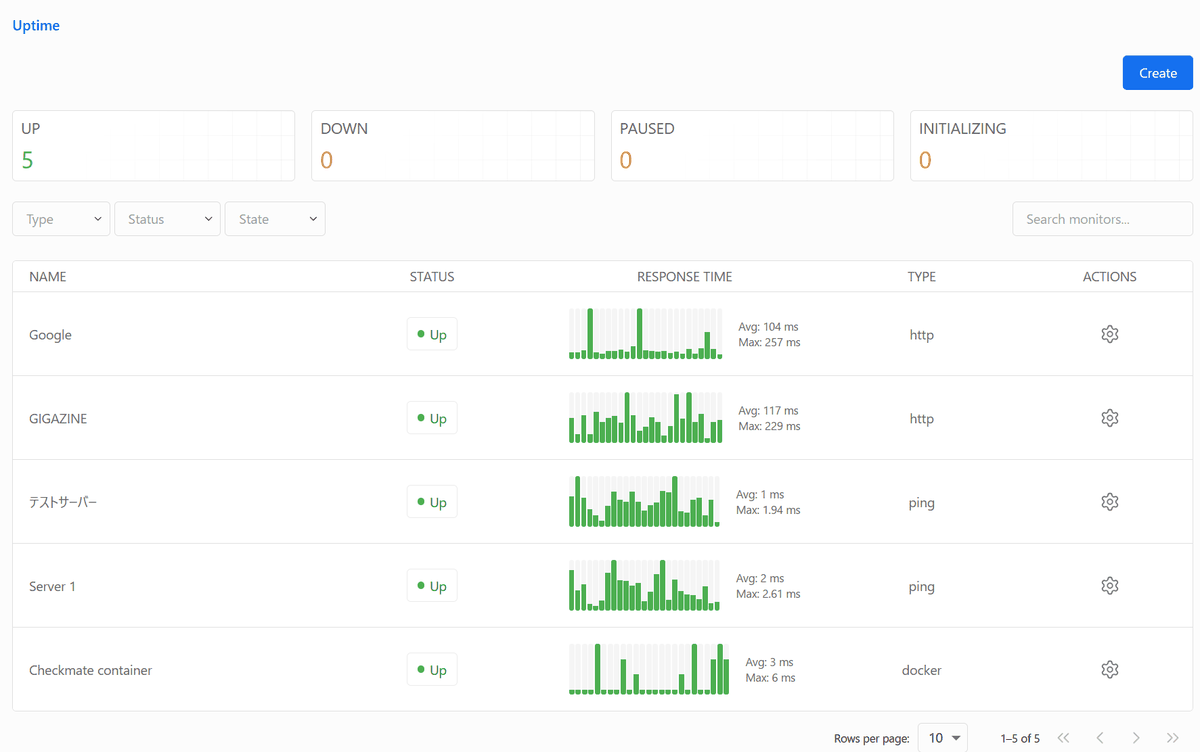Image resolution: width=1200 pixels, height=752 pixels.
Task: Open the State filter dropdown
Action: coord(275,219)
